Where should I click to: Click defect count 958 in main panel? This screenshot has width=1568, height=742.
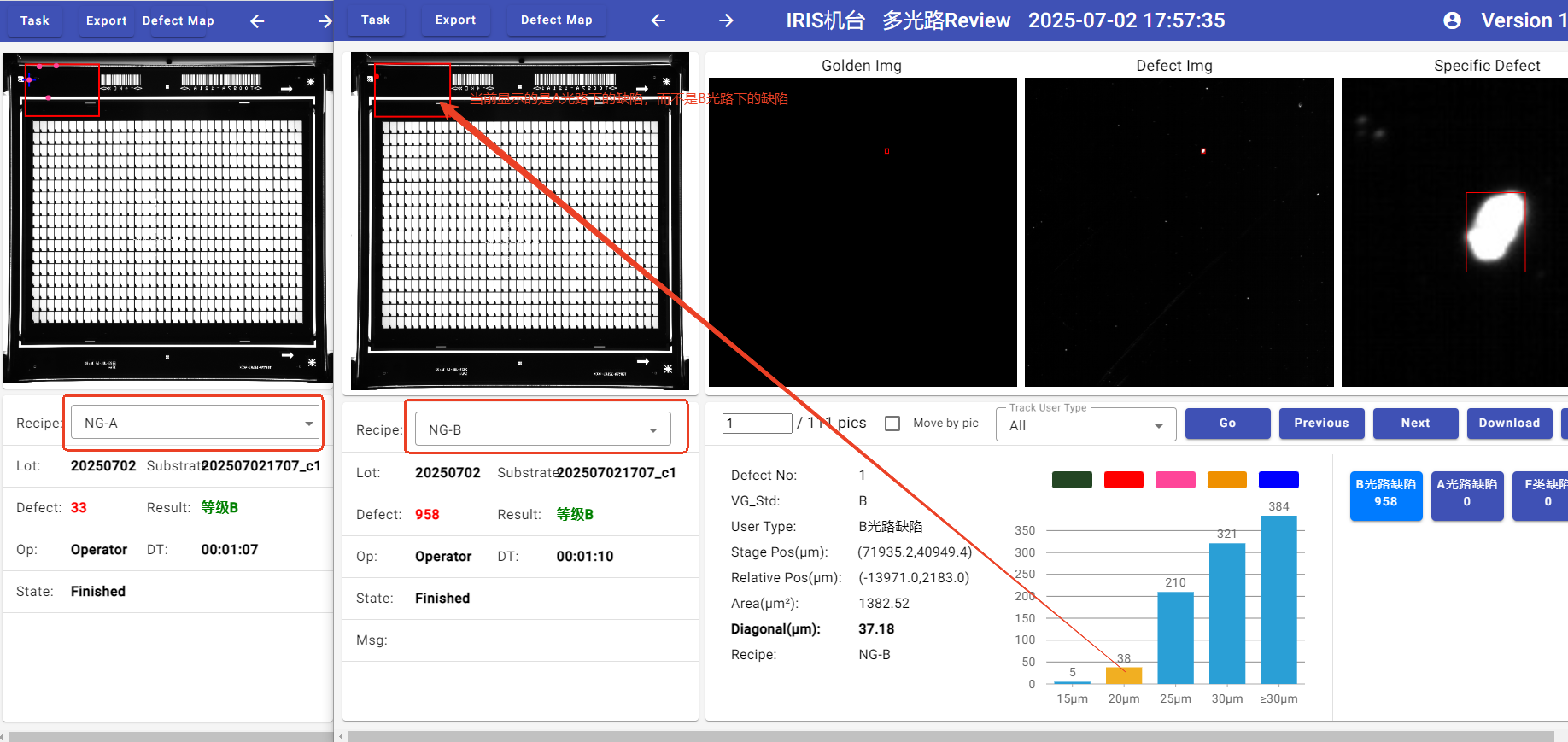click(x=427, y=514)
